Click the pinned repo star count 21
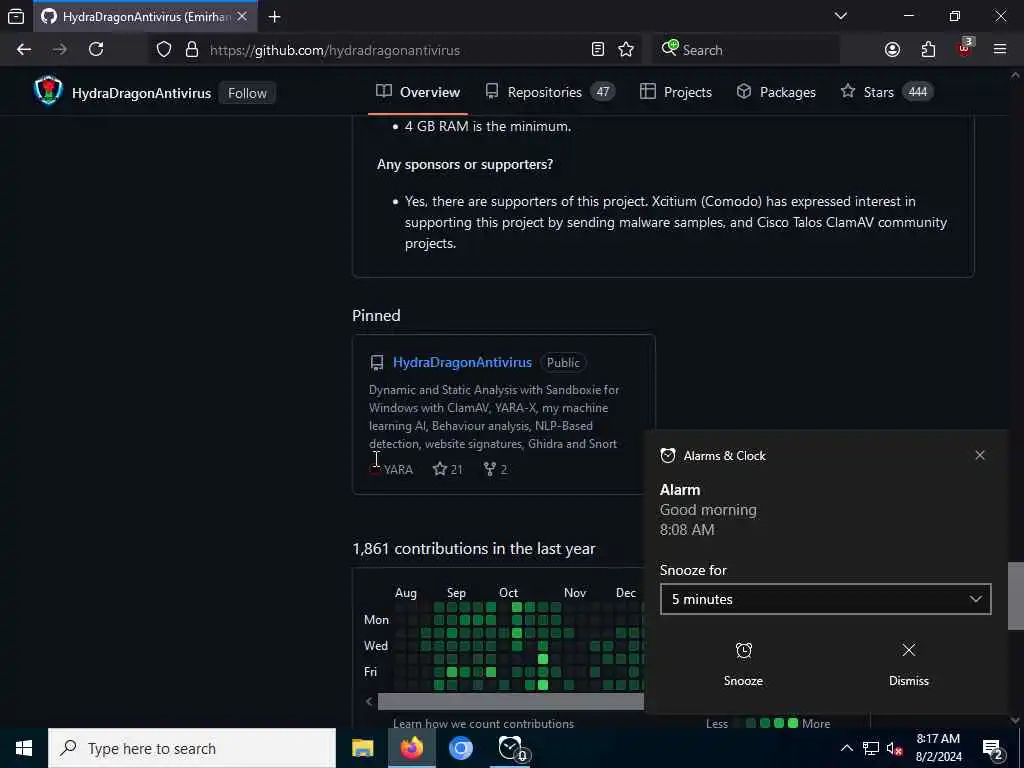Image resolution: width=1024 pixels, height=768 pixels. pos(448,469)
